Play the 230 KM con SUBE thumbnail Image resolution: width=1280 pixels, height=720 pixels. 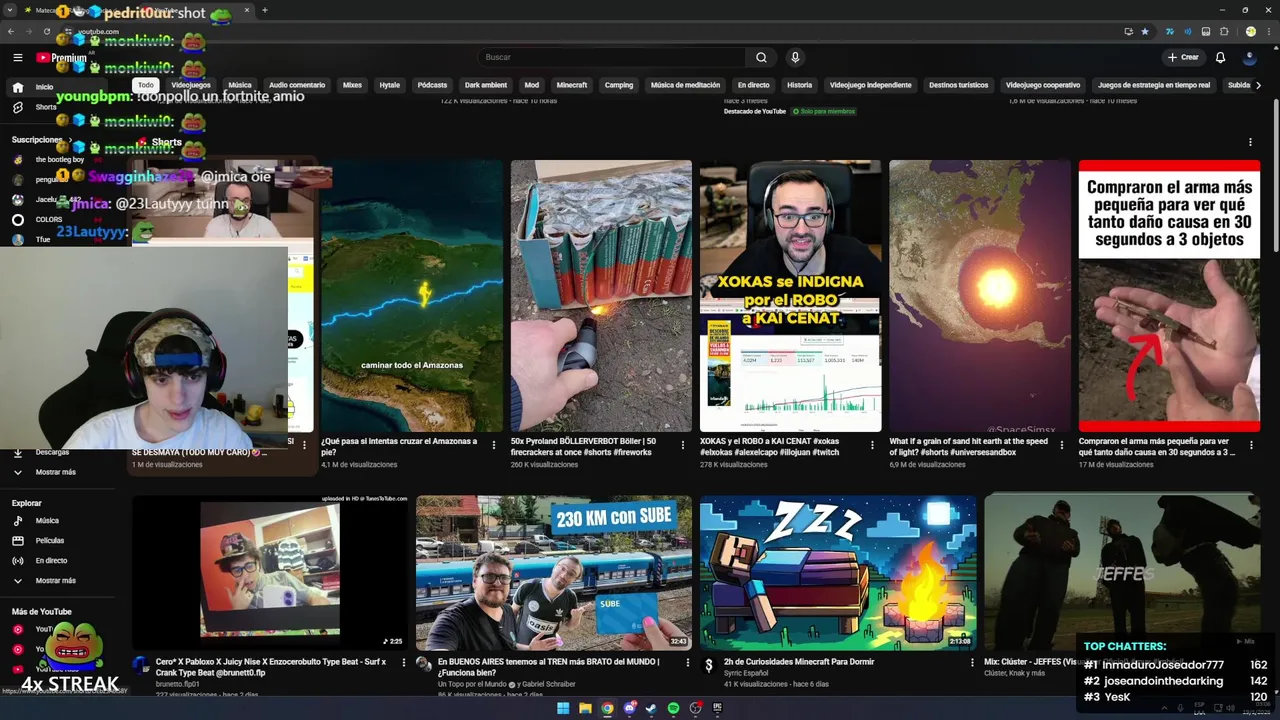(x=553, y=572)
